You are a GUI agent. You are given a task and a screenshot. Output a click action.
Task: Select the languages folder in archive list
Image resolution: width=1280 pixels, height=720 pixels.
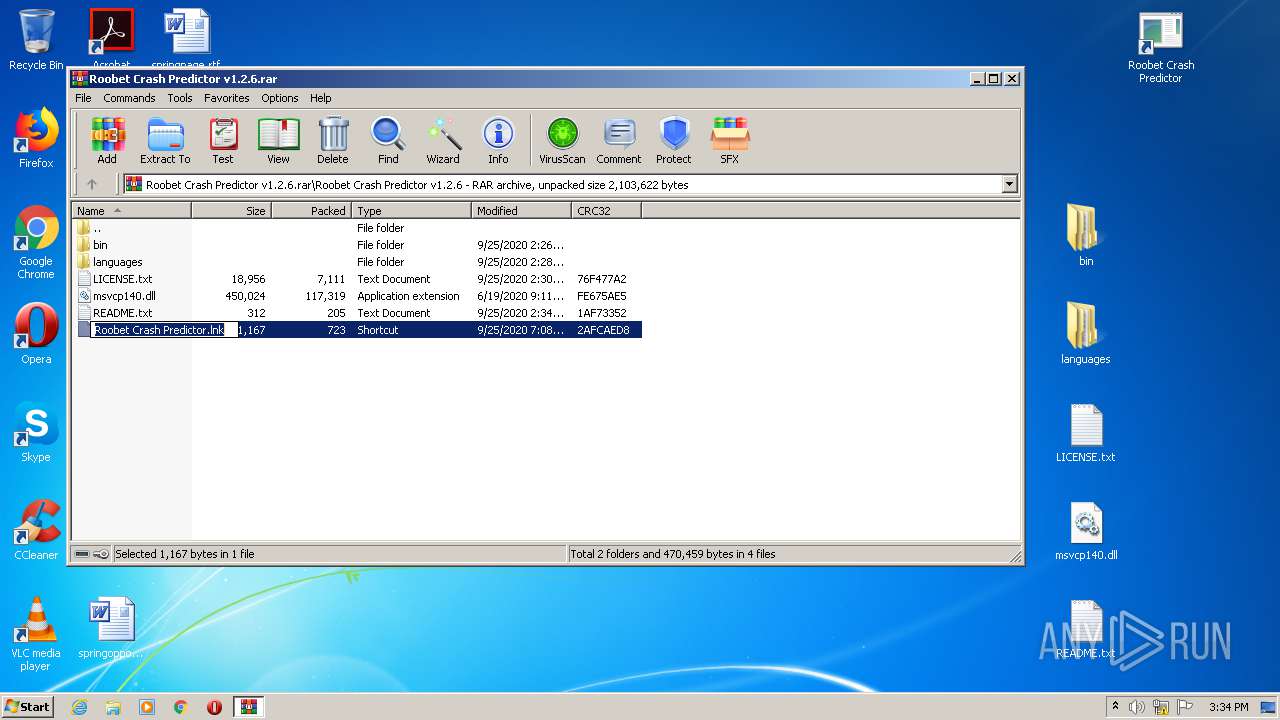pos(357,262)
